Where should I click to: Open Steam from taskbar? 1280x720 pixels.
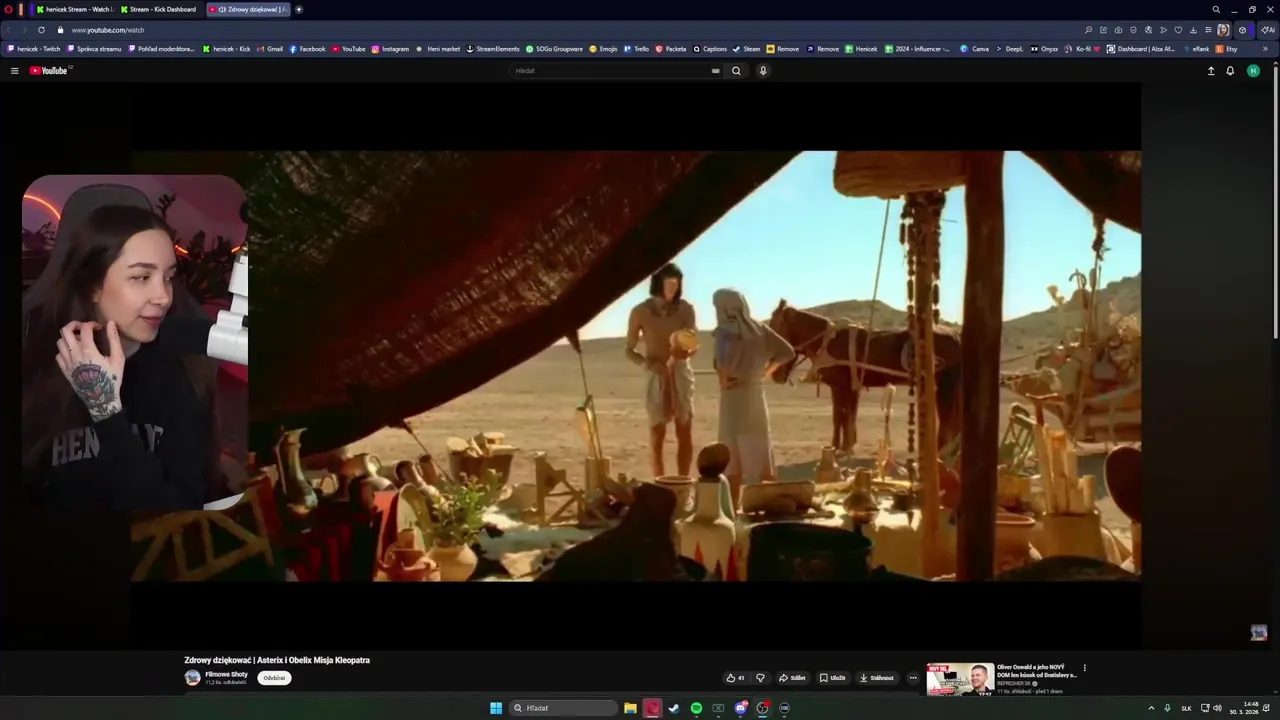(x=674, y=708)
